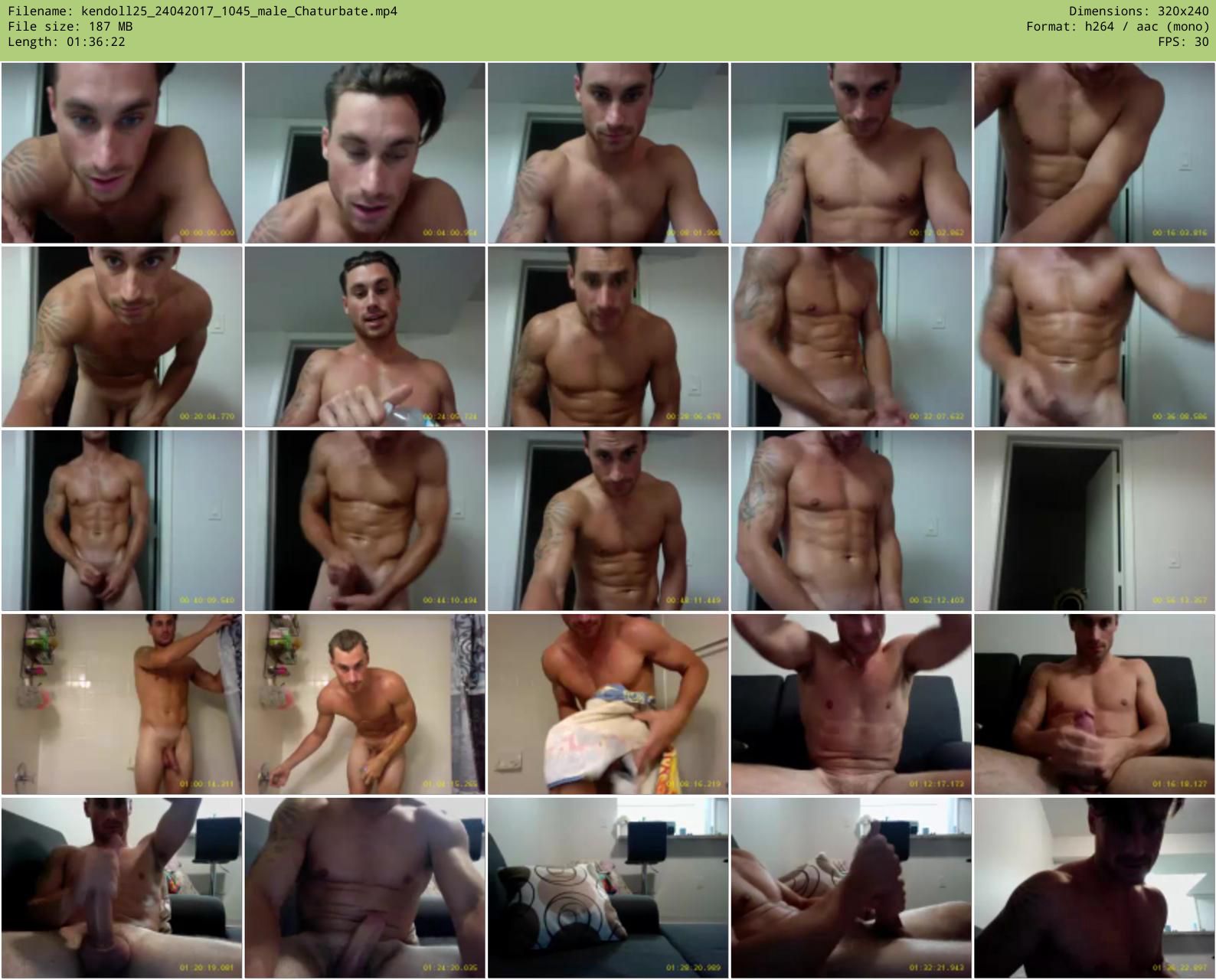The height and width of the screenshot is (980, 1216).
Task: Select the towel frame at 01:08:16
Action: 608,704
